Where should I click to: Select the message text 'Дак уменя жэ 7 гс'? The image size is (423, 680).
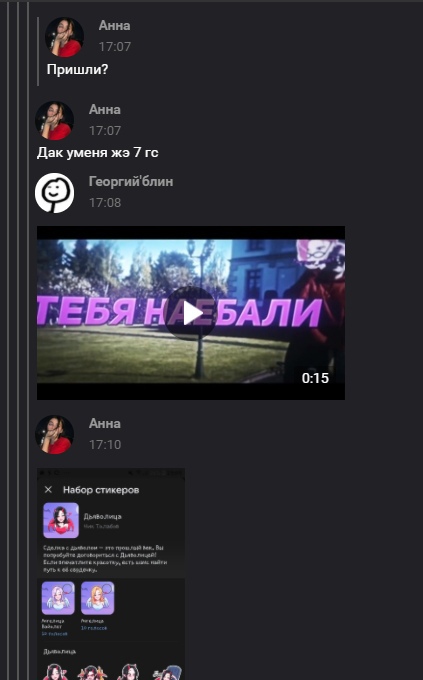98,153
